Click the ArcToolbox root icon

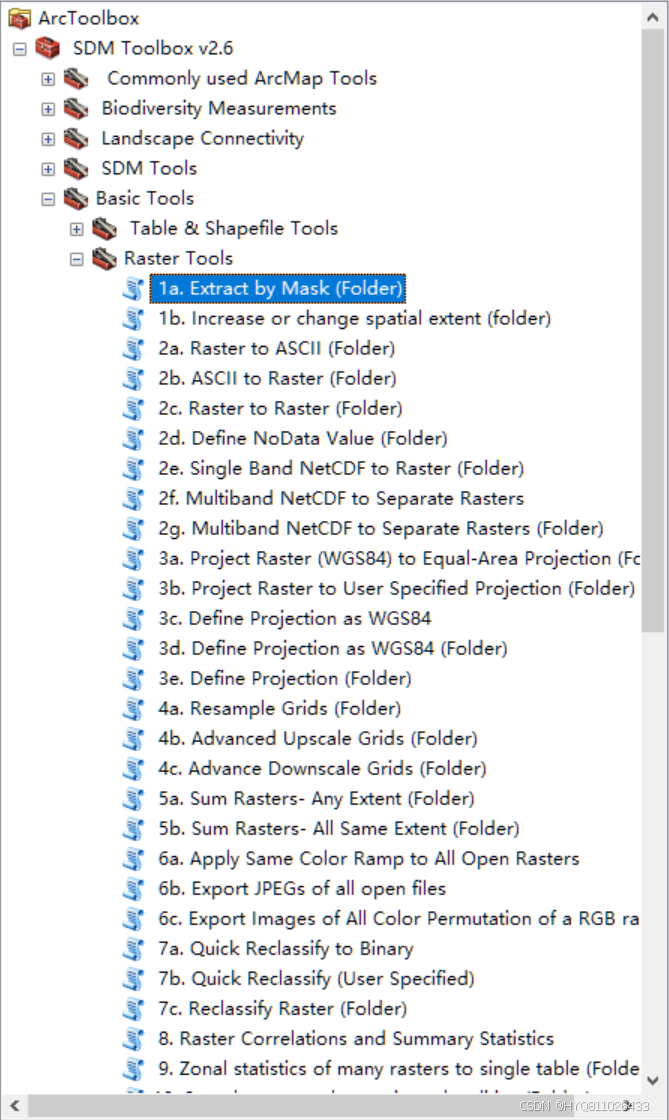(19, 18)
